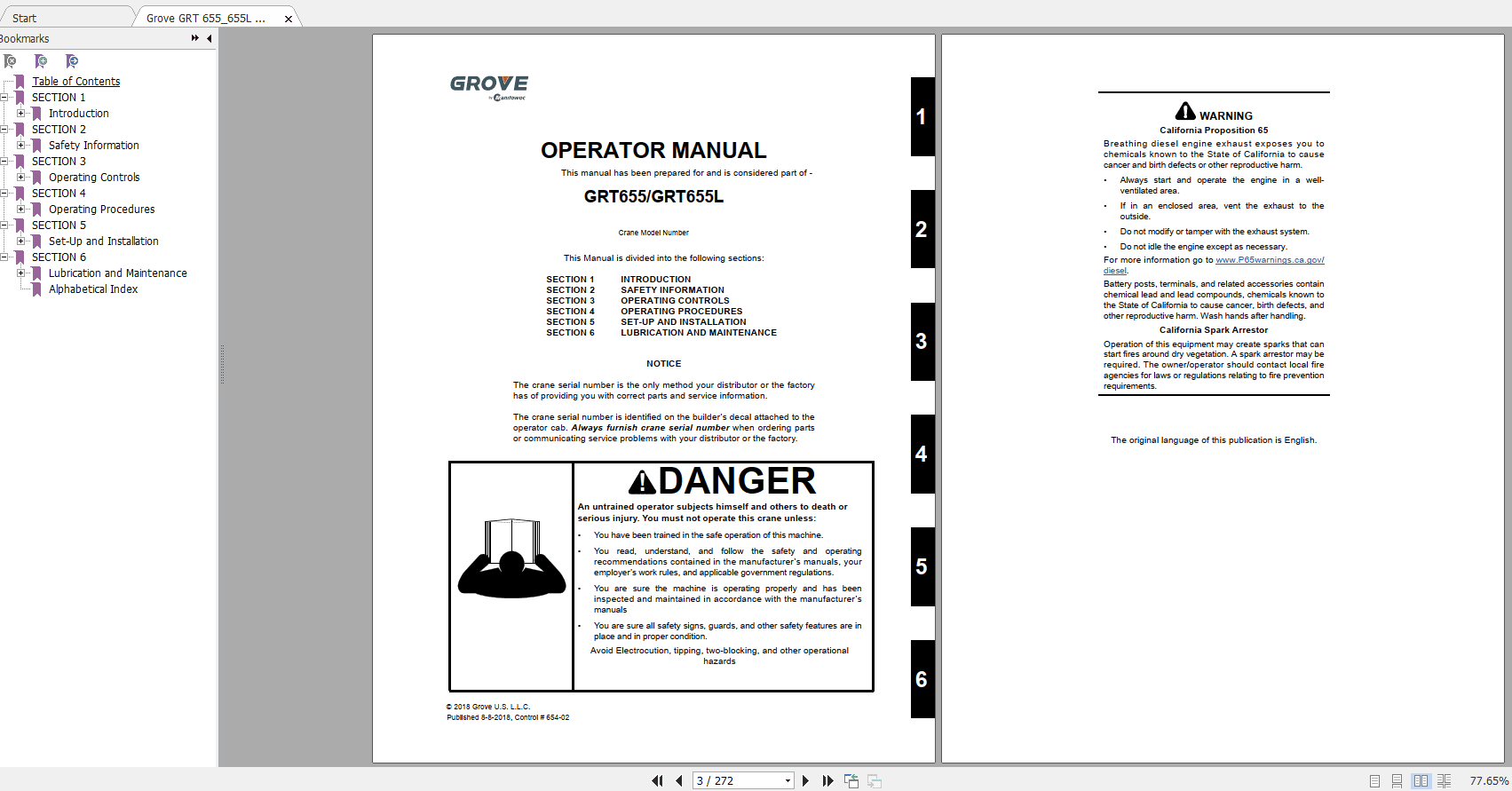Open the Lubrication and Maintenance bookmark
1512x791 pixels.
(118, 273)
